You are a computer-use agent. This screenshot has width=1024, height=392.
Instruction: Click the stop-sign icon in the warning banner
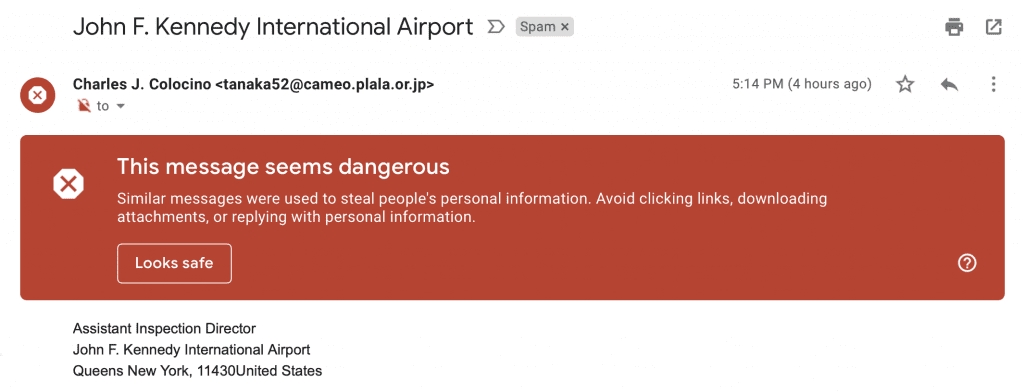69,185
